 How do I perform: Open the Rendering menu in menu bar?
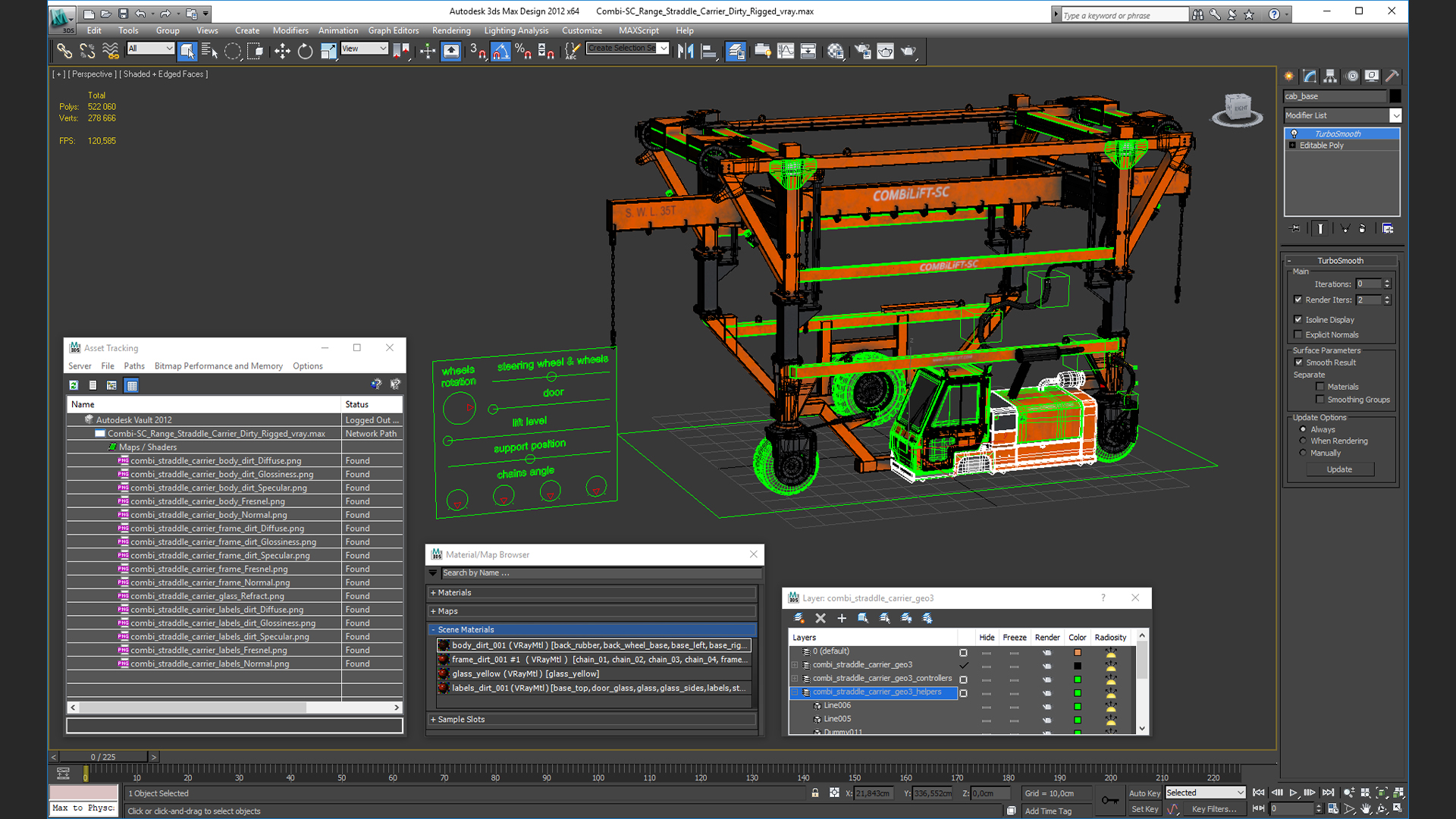[451, 30]
